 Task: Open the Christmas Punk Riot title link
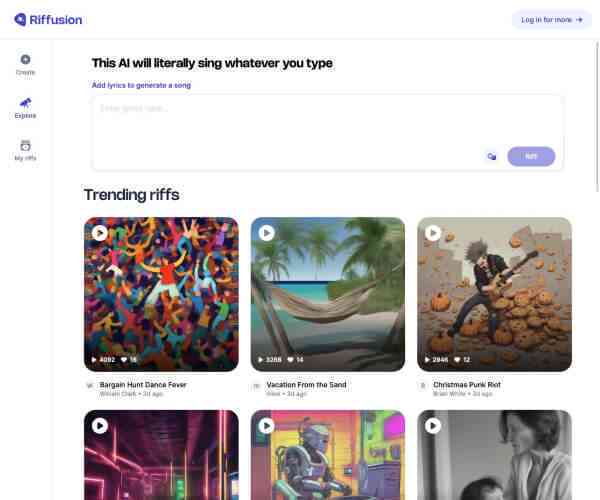(x=467, y=384)
